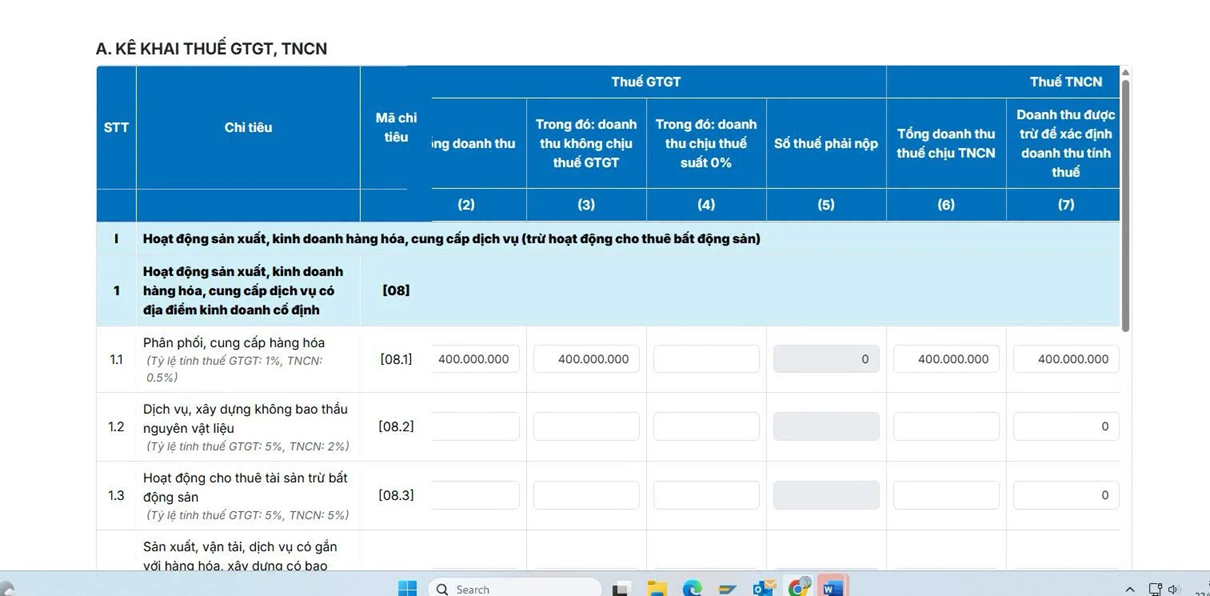
Task: Click 'Dịch vụ, xây dựng không bao thầu' row label
Action: [245, 410]
